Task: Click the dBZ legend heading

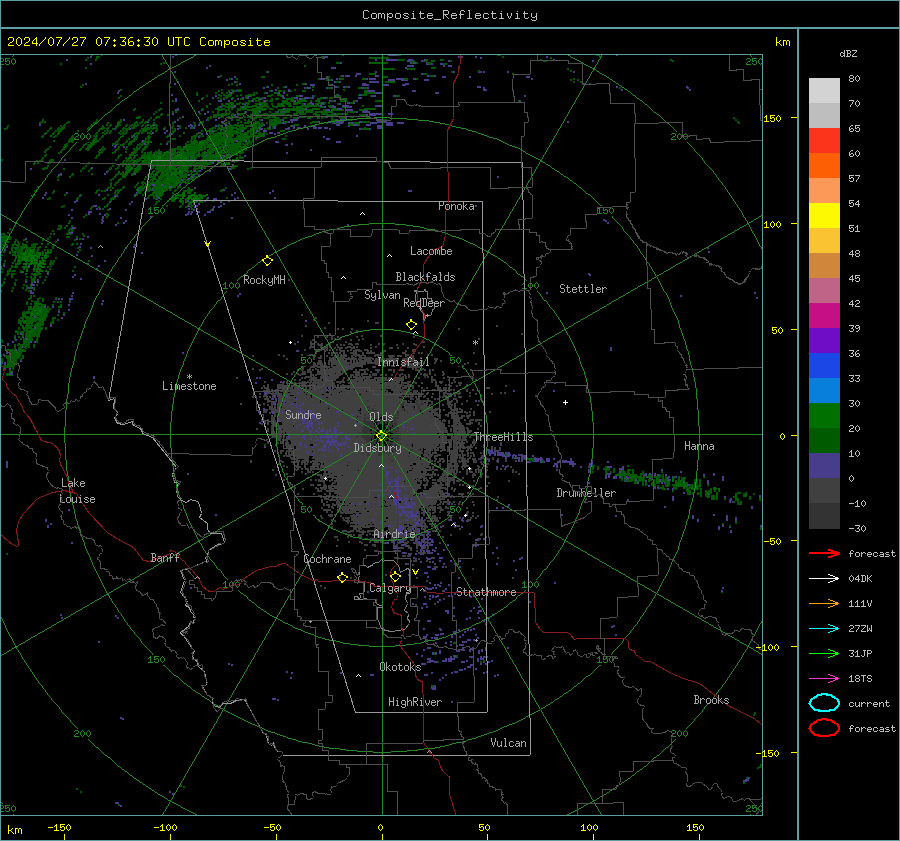Action: pyautogui.click(x=848, y=53)
